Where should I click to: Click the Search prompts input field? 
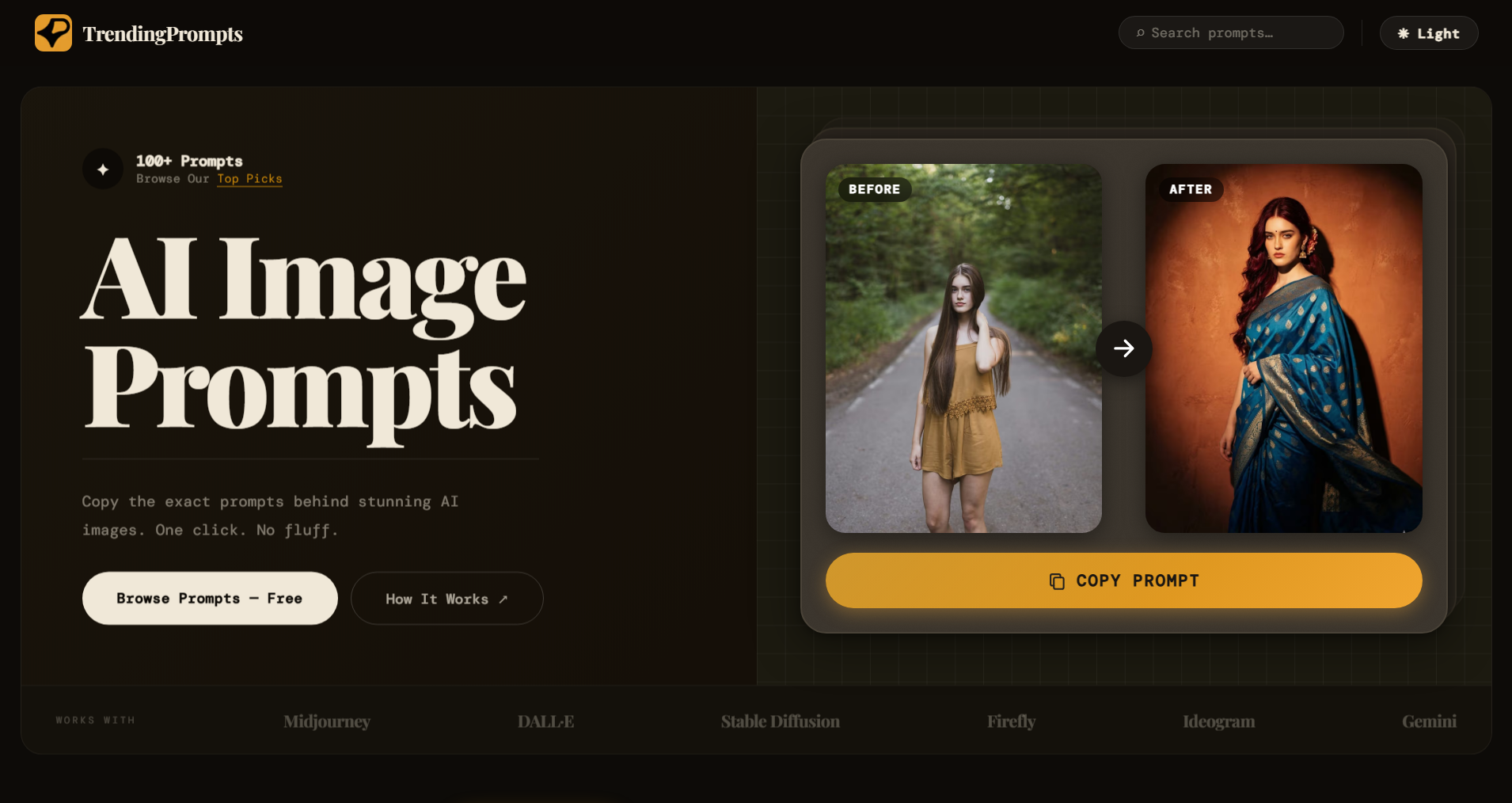pos(1230,32)
